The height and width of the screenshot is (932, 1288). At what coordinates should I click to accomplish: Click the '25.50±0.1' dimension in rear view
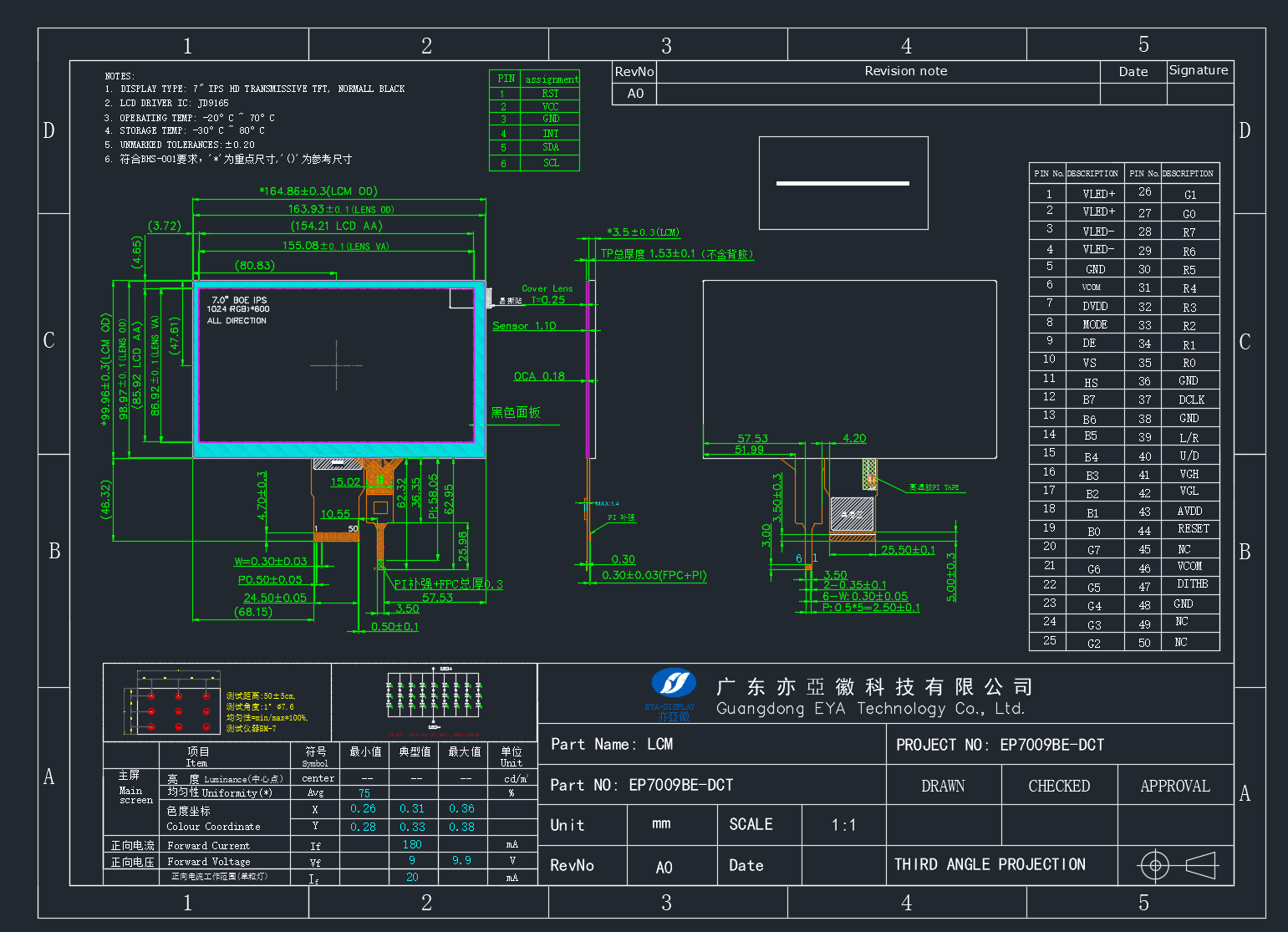[908, 550]
